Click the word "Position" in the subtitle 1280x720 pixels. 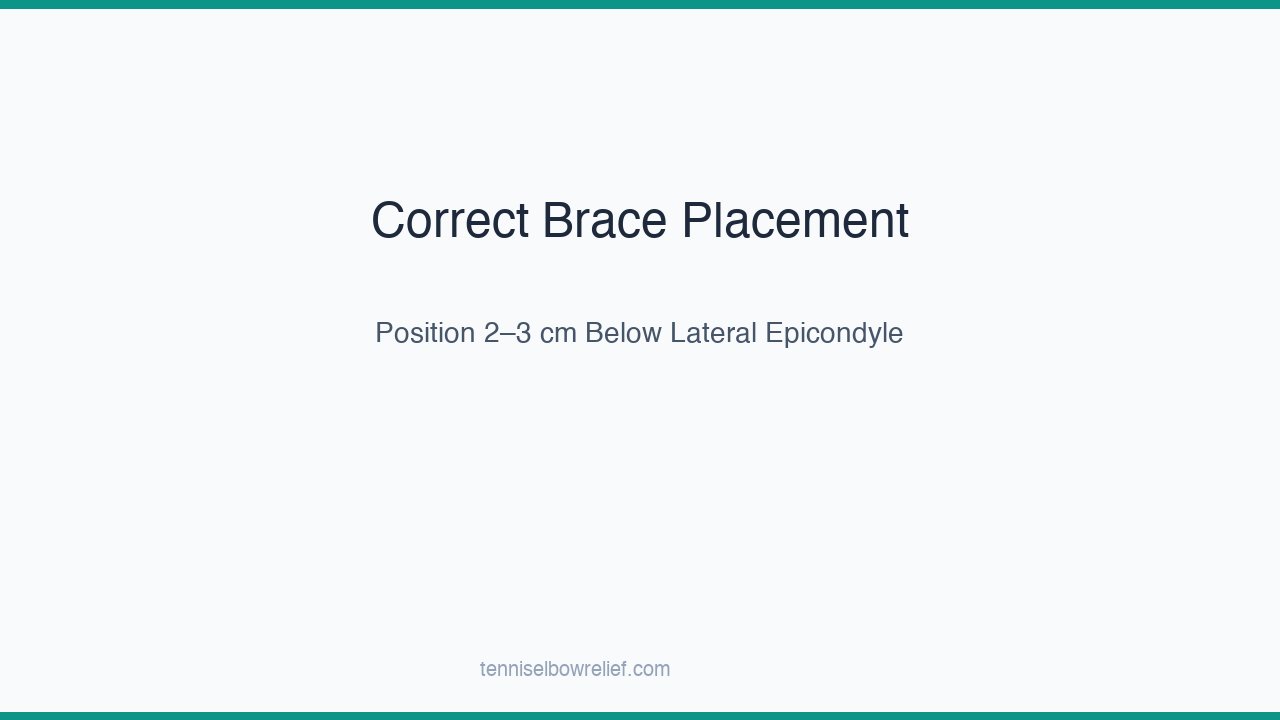[425, 333]
